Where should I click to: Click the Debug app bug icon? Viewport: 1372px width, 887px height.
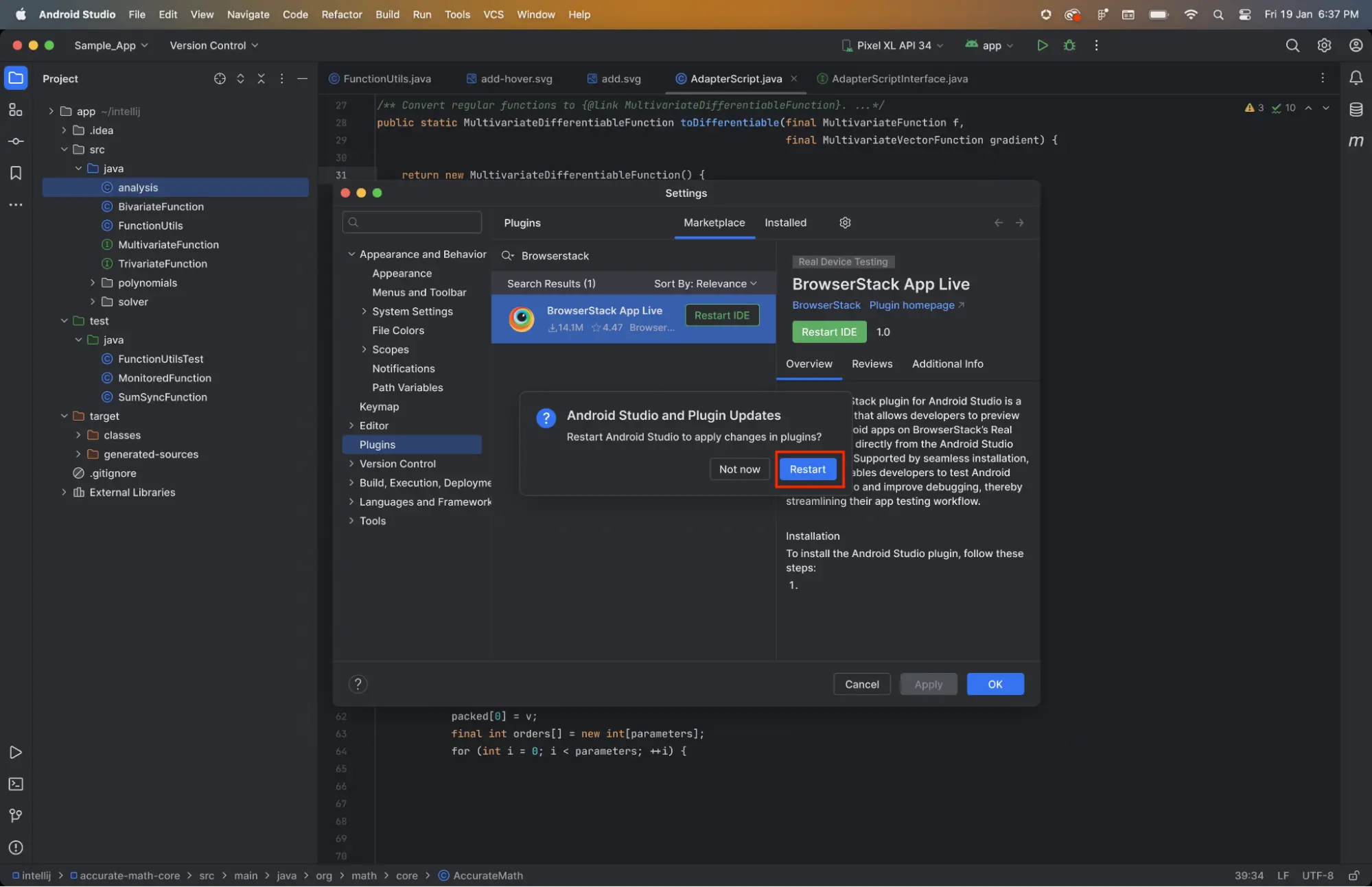click(1069, 45)
